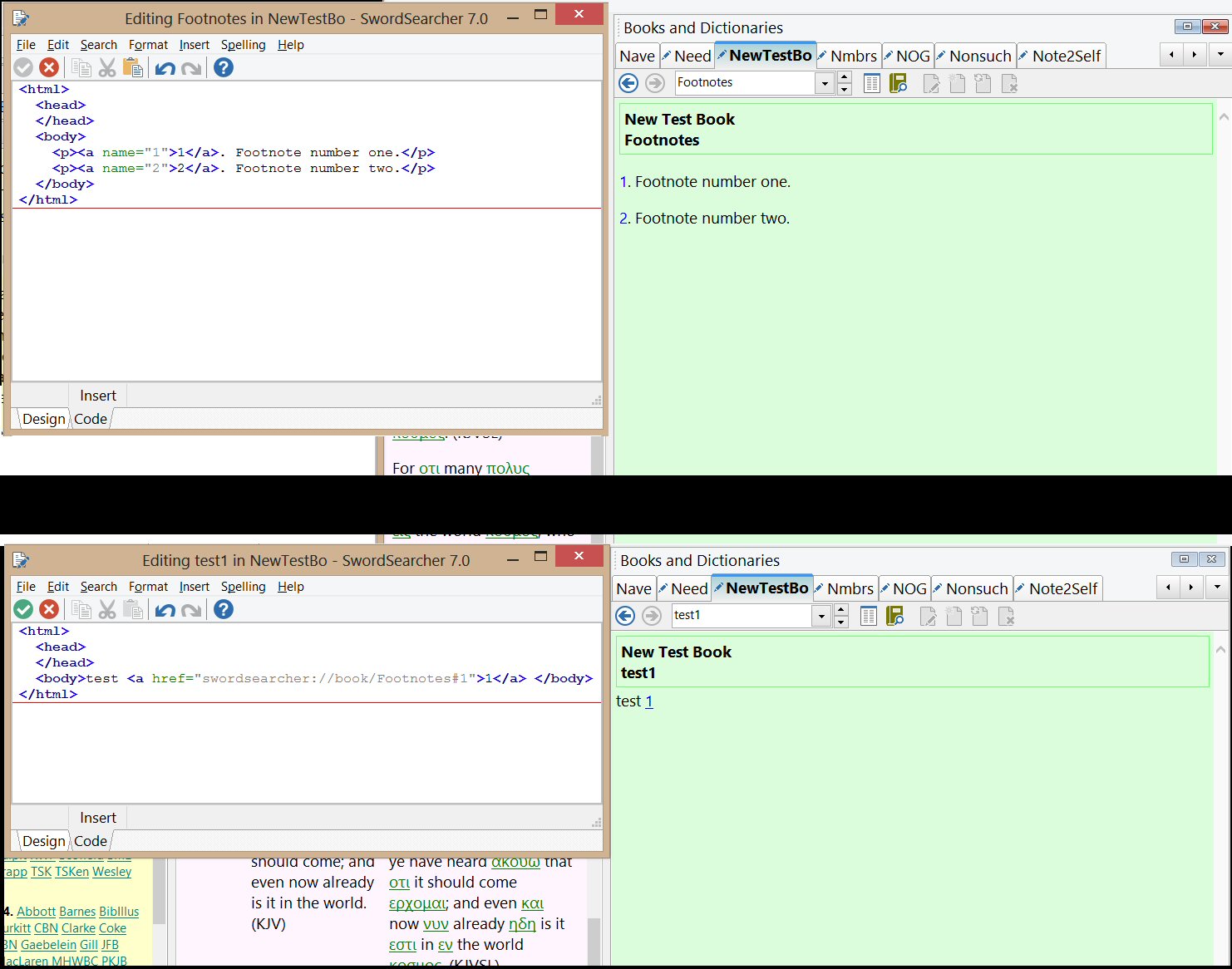Click the paste icon in the Footnotes editor toolbar
This screenshot has height=969, width=1232.
click(133, 68)
